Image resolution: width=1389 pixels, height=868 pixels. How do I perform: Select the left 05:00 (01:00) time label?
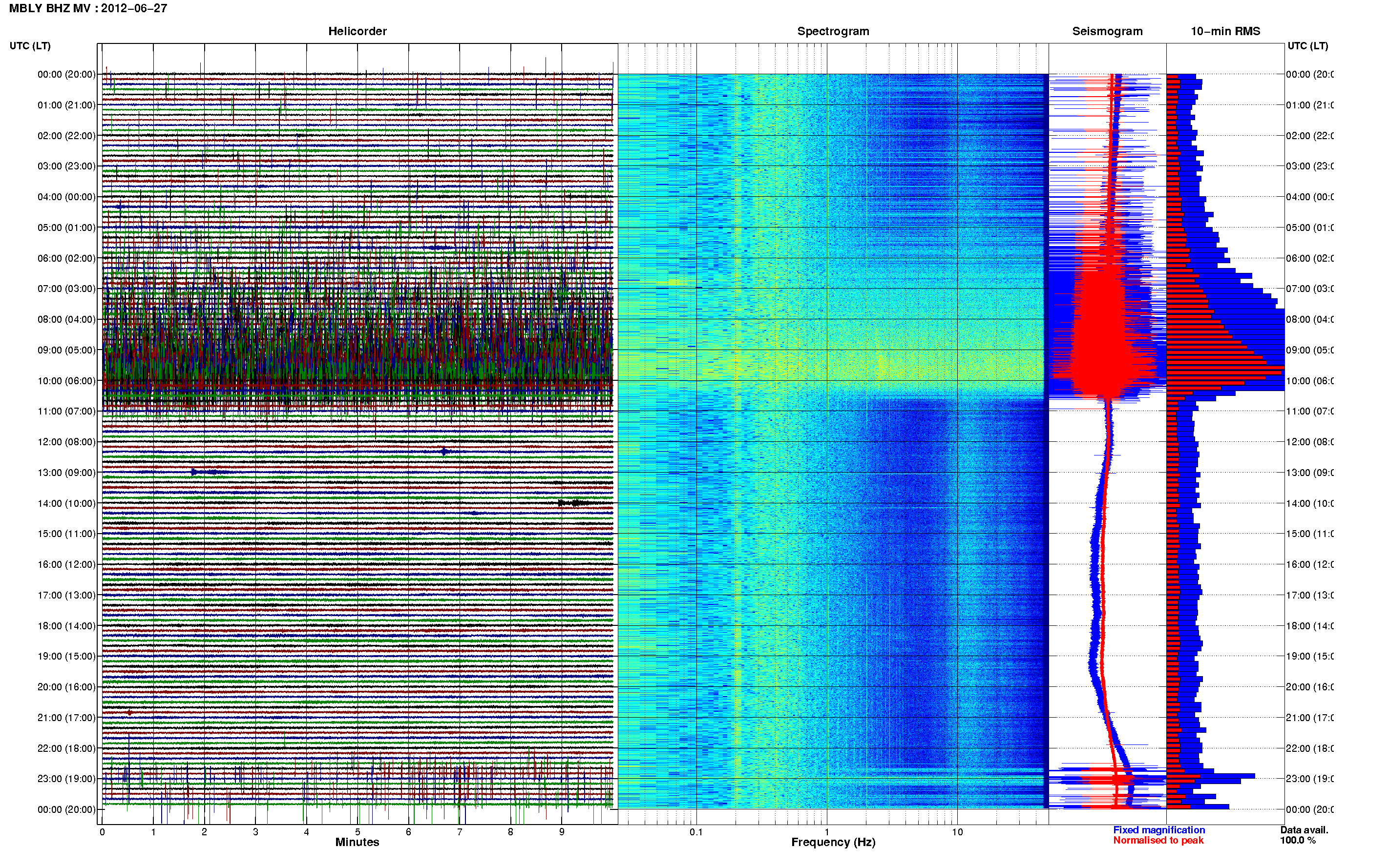(66, 227)
